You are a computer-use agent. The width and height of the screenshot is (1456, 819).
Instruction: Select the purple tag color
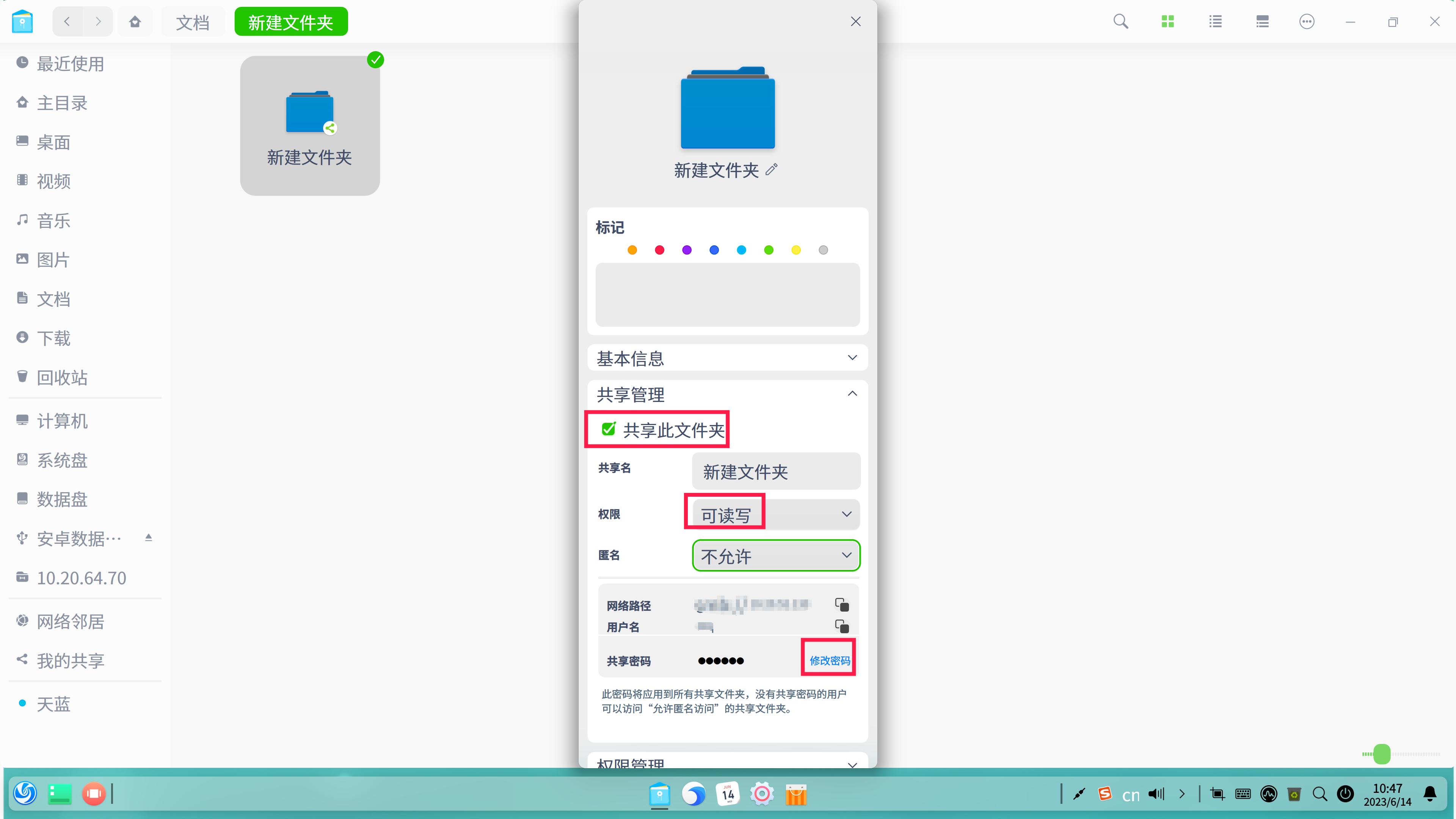point(687,250)
